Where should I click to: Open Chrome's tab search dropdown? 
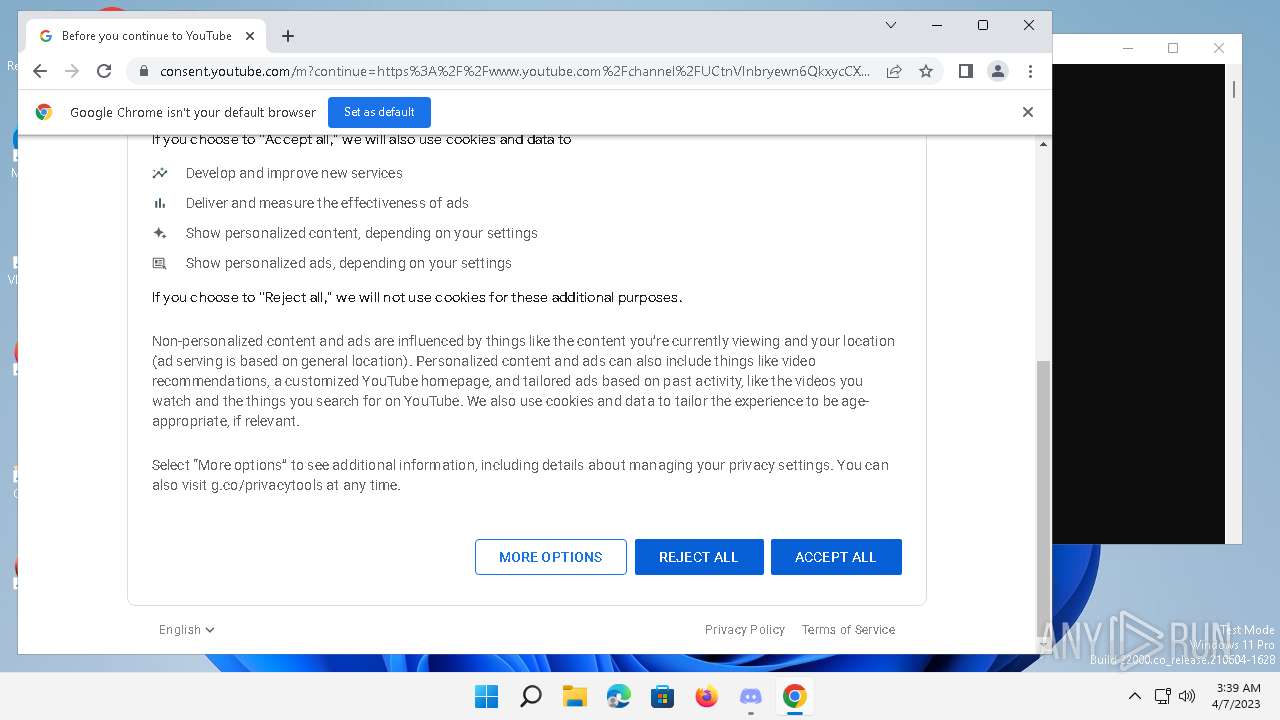pos(890,25)
